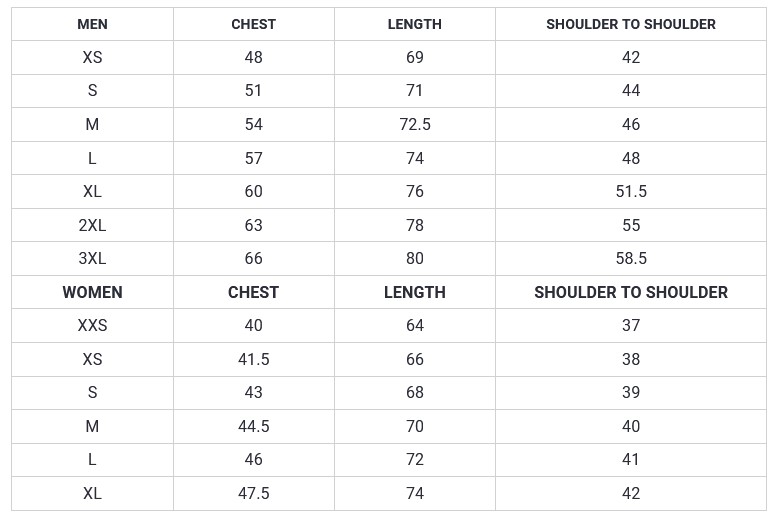
Task: Select the women's S length value 68
Action: tap(415, 393)
